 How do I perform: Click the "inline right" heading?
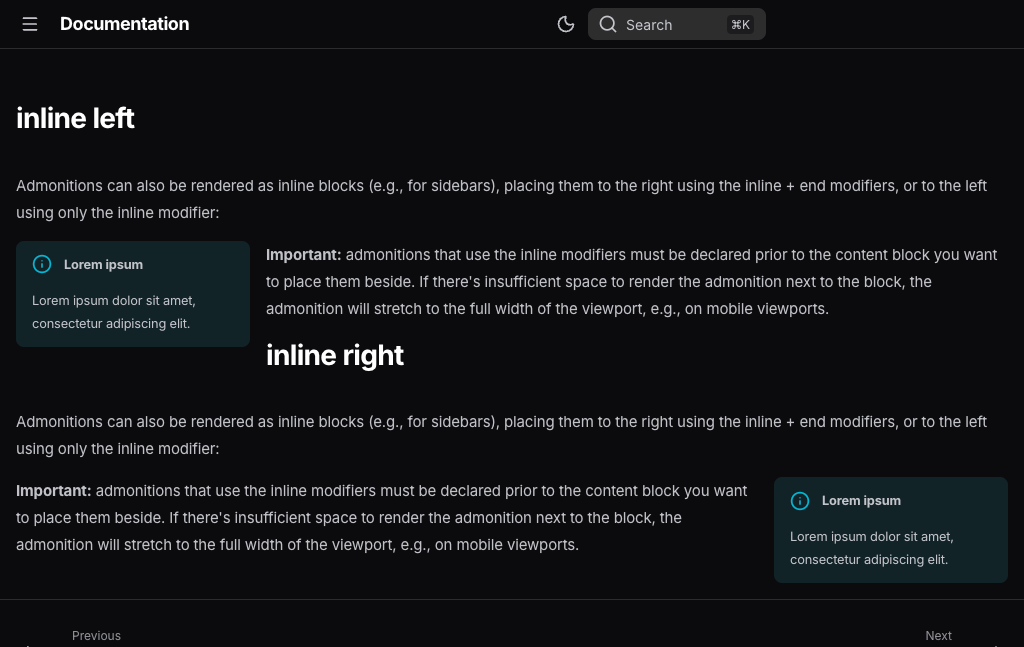(x=334, y=355)
